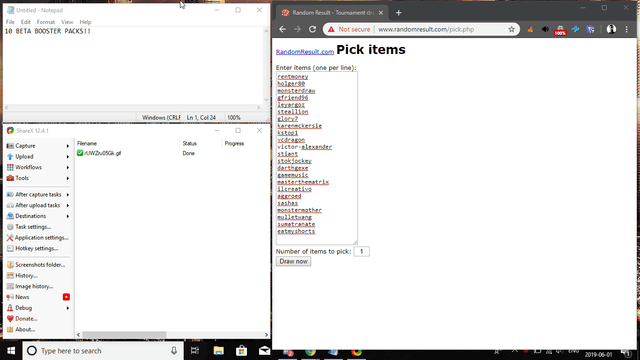Open the ShareX Upload menu
The width and height of the screenshot is (640, 360).
click(24, 156)
